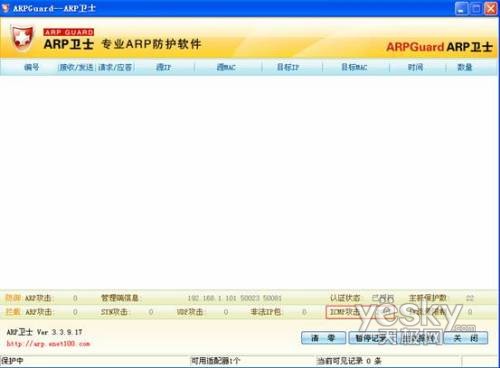Click the 专业ARP防护软件 banner slogan
Viewport: 500px width, 368px height.
click(x=151, y=44)
